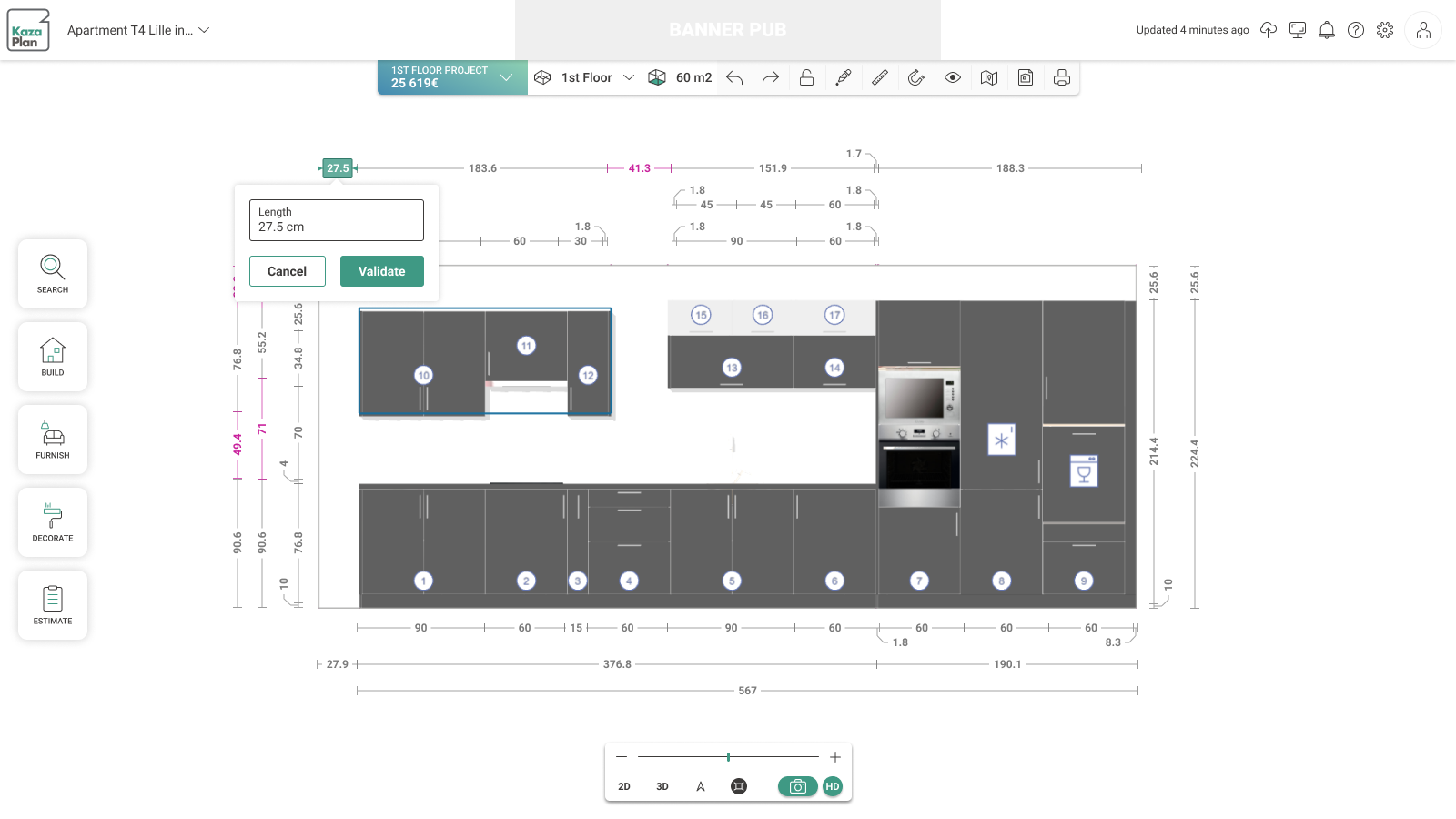Click the zoom slider handle
This screenshot has height=819, width=1456.
coord(728,757)
